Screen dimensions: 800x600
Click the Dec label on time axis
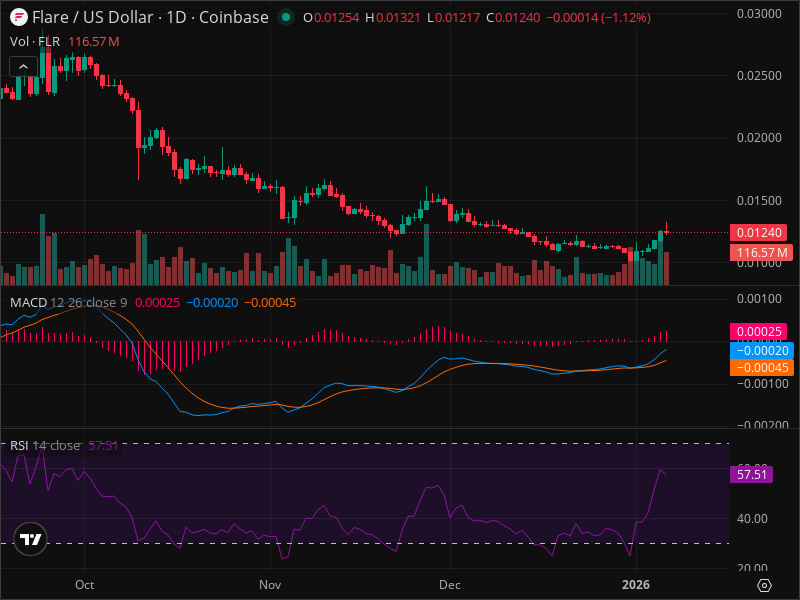pos(450,585)
